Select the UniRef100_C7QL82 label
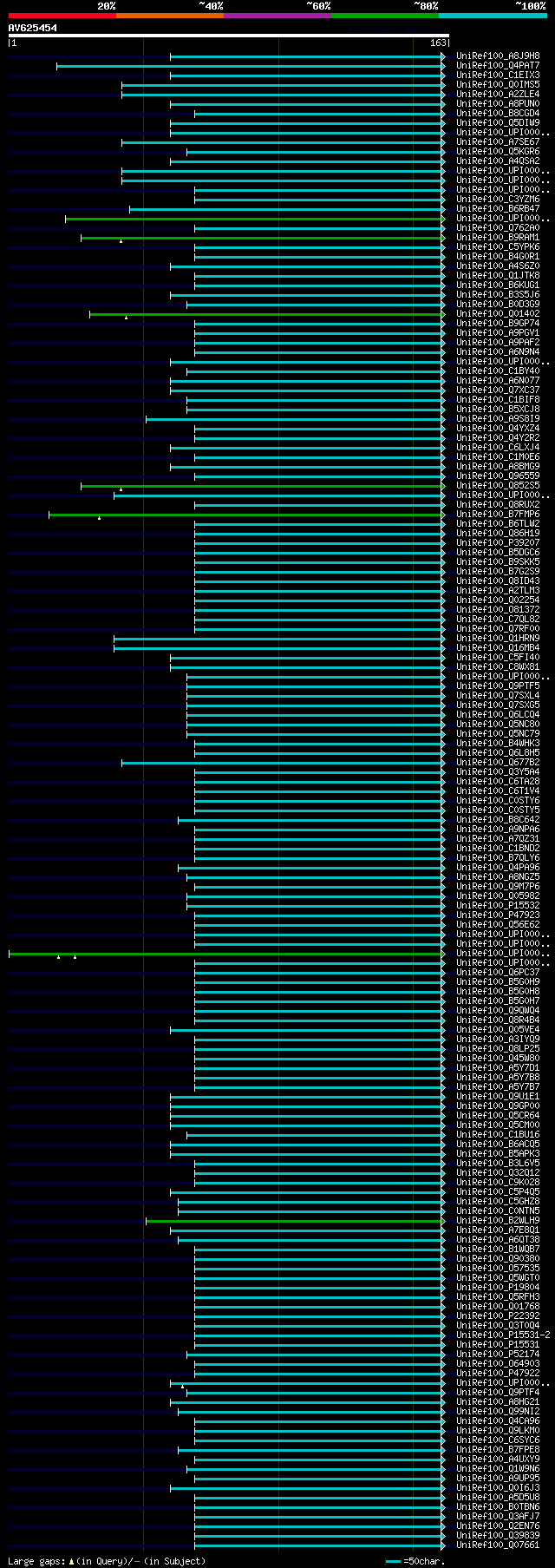Viewport: 555px width, 1568px height. coord(498,620)
